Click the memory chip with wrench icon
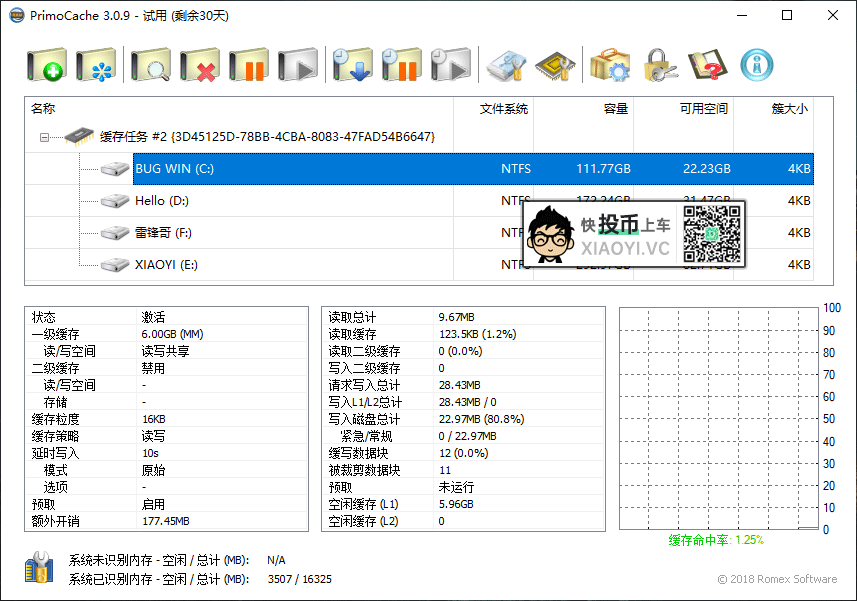Viewport: 857px width, 601px height. [x=555, y=66]
